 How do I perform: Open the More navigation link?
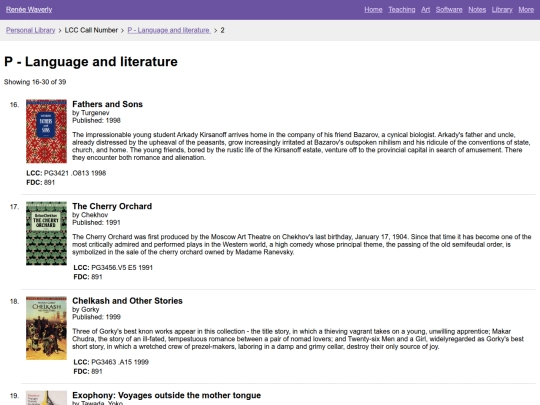pyautogui.click(x=526, y=10)
